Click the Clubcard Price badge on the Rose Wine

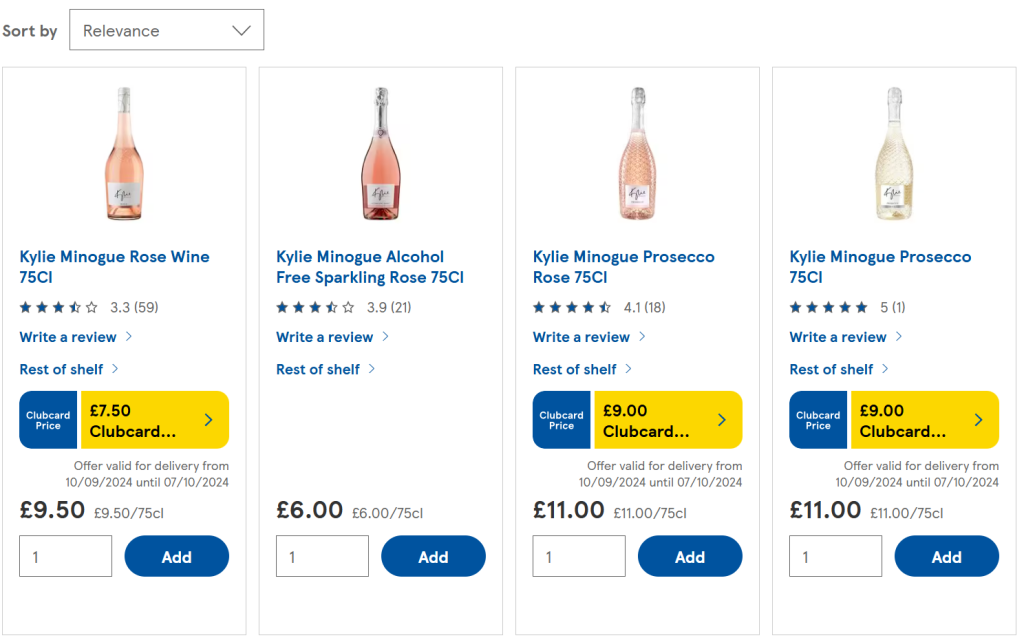pos(47,419)
